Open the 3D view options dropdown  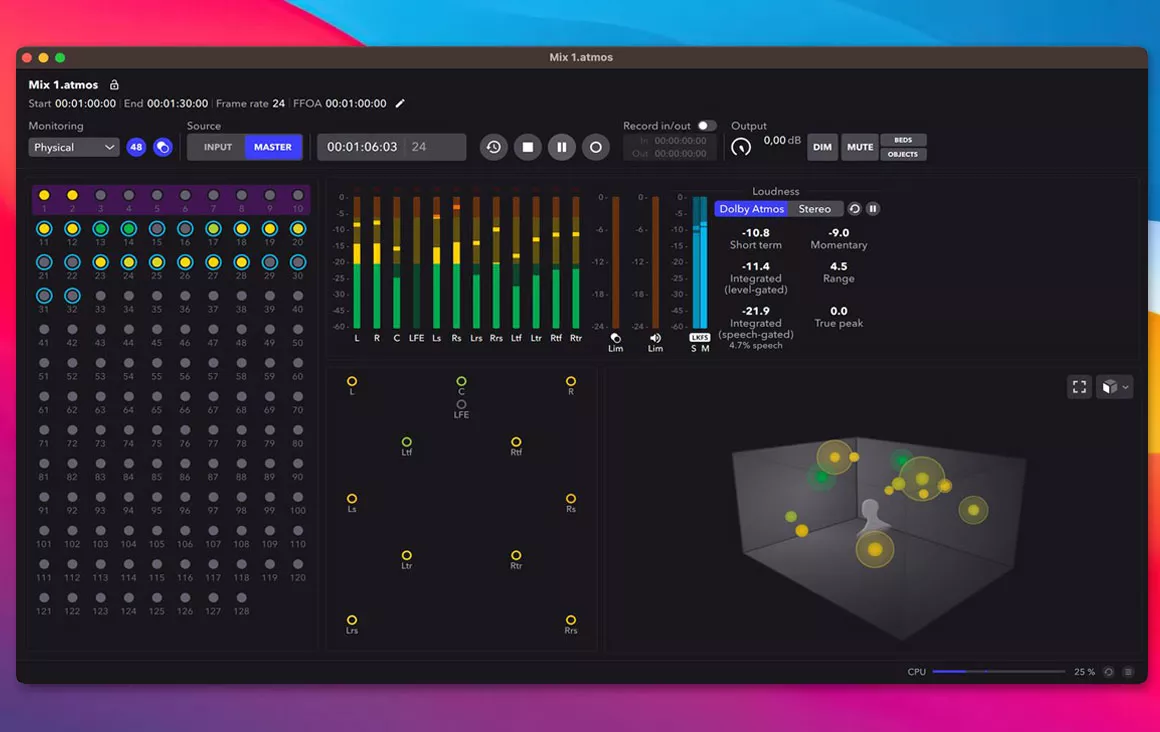click(x=1114, y=387)
